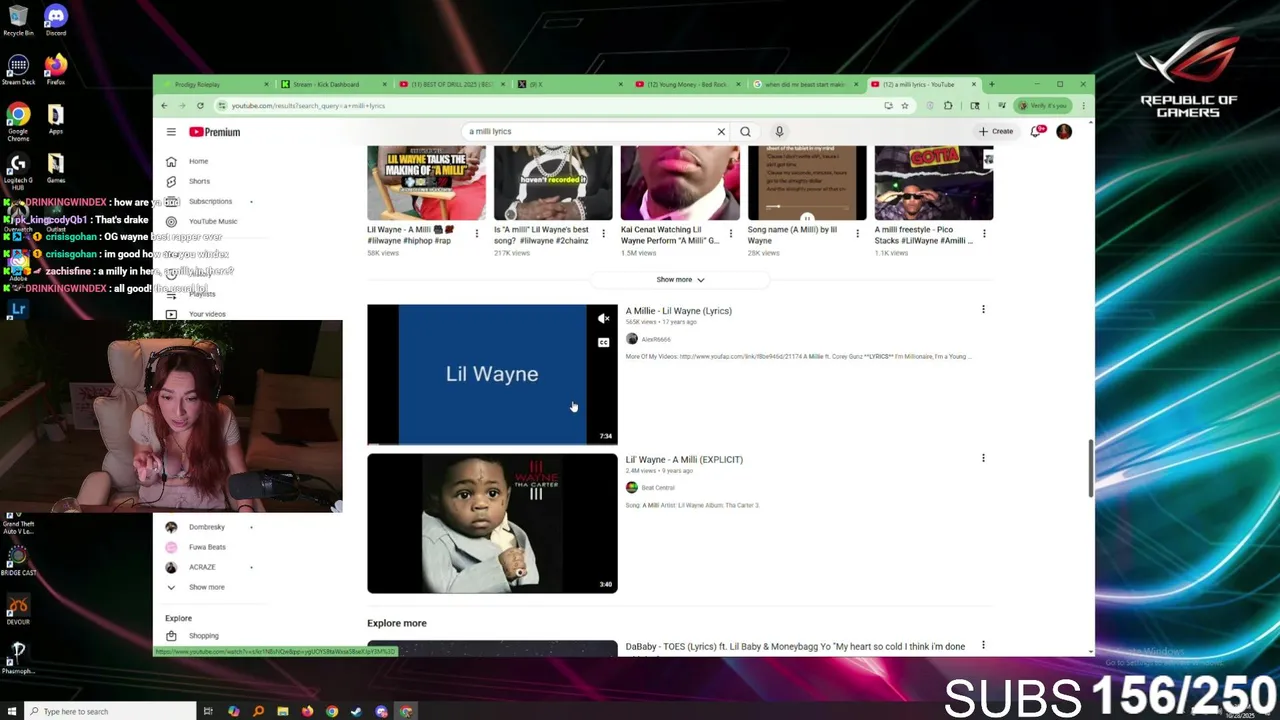Viewport: 1280px width, 720px height.
Task: Expand the shorts shelf with Show more
Action: 680,280
